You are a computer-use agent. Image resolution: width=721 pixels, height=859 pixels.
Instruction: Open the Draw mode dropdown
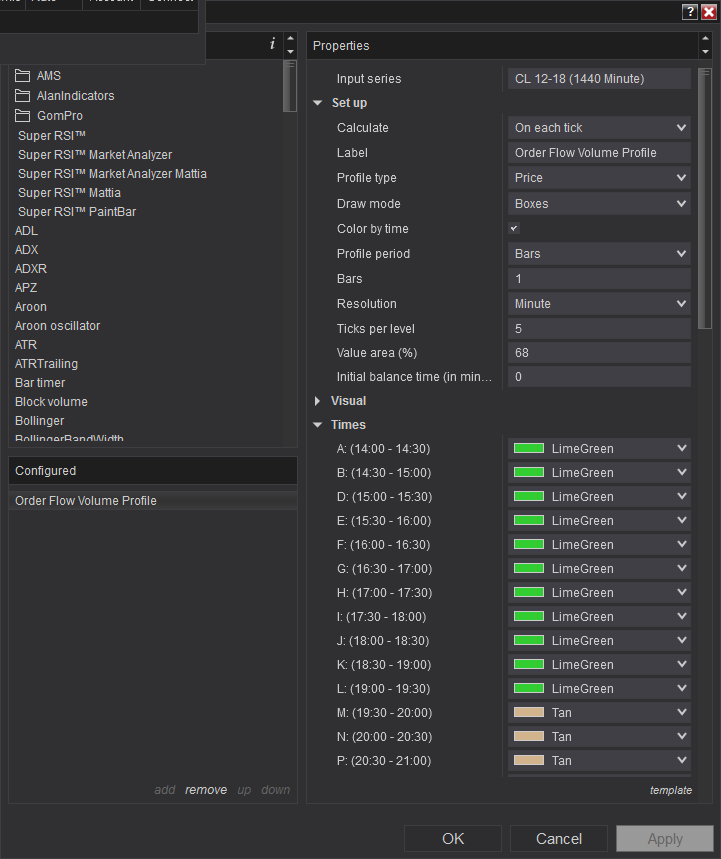[599, 204]
